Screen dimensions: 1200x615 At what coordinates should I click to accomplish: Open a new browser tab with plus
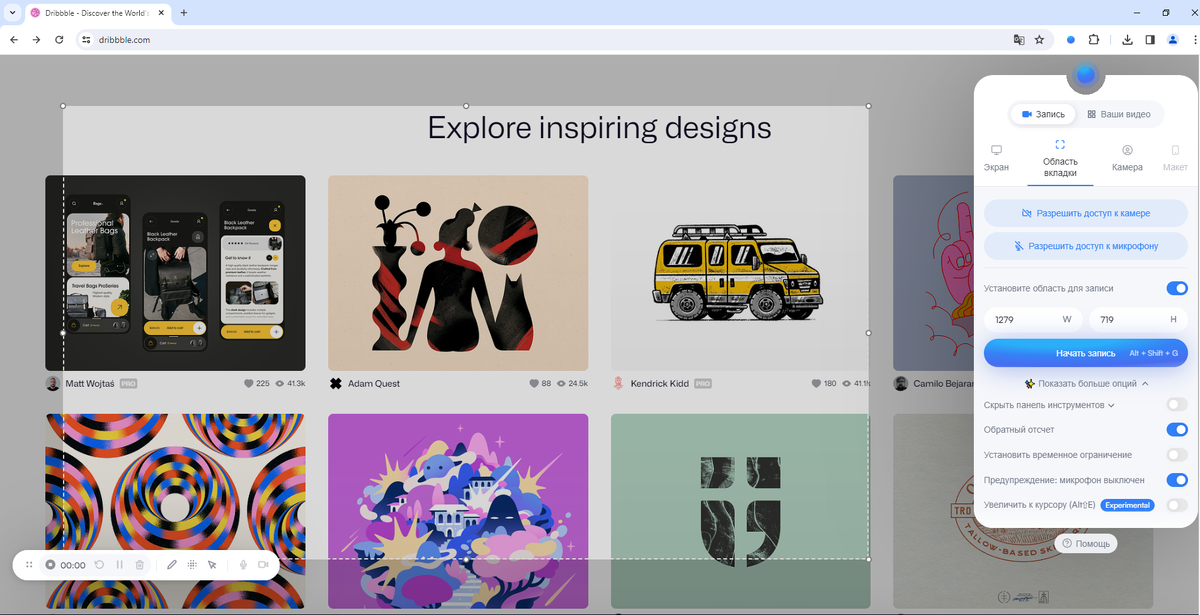click(183, 12)
